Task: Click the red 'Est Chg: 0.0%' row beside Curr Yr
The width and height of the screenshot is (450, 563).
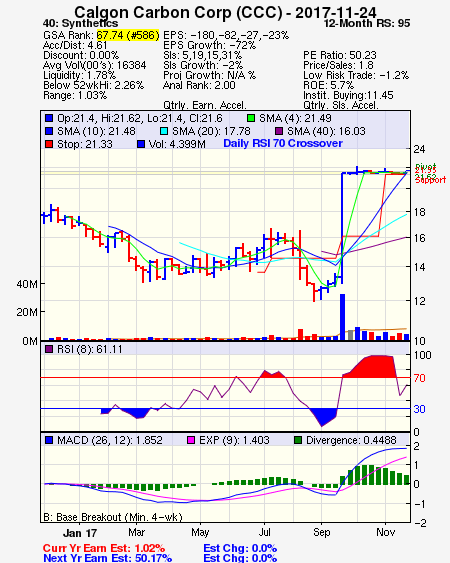Action: [240, 548]
